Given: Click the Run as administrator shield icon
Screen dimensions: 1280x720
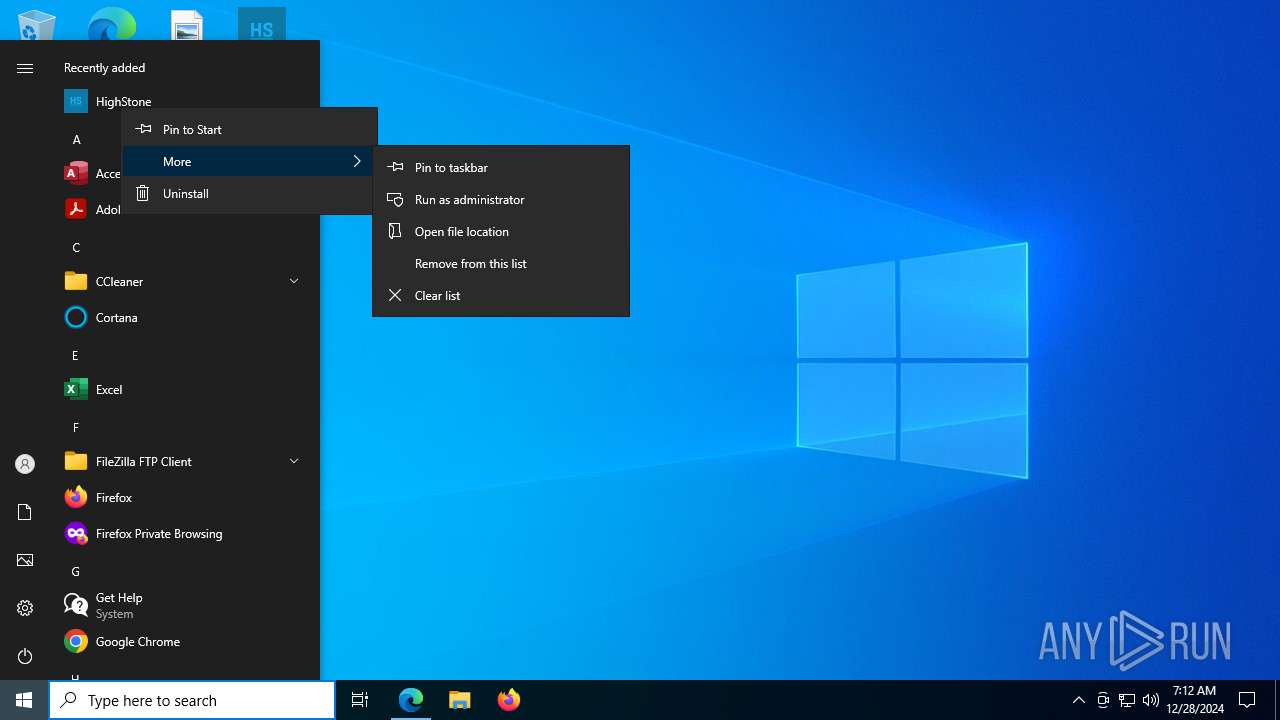Looking at the screenshot, I should click(395, 199).
